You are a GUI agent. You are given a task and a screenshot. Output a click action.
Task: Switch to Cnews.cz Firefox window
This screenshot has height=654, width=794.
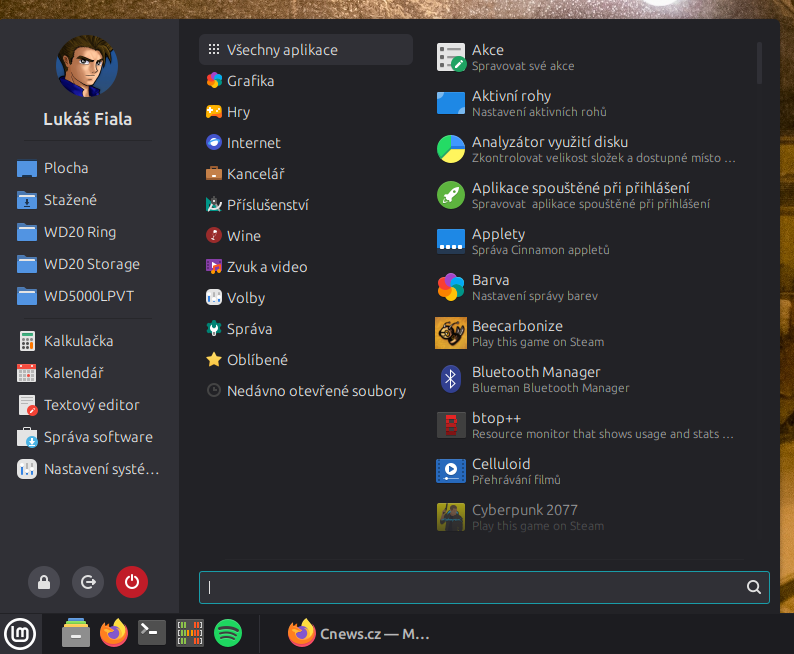359,634
